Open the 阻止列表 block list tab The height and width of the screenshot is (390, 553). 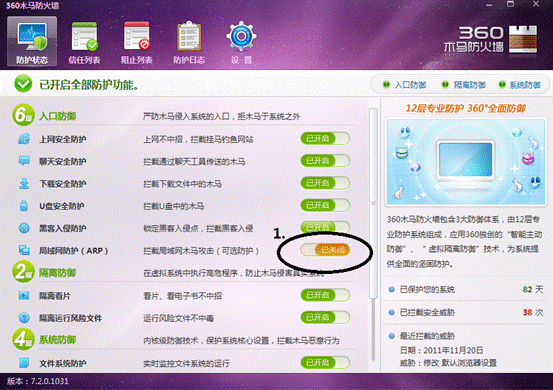[136, 42]
